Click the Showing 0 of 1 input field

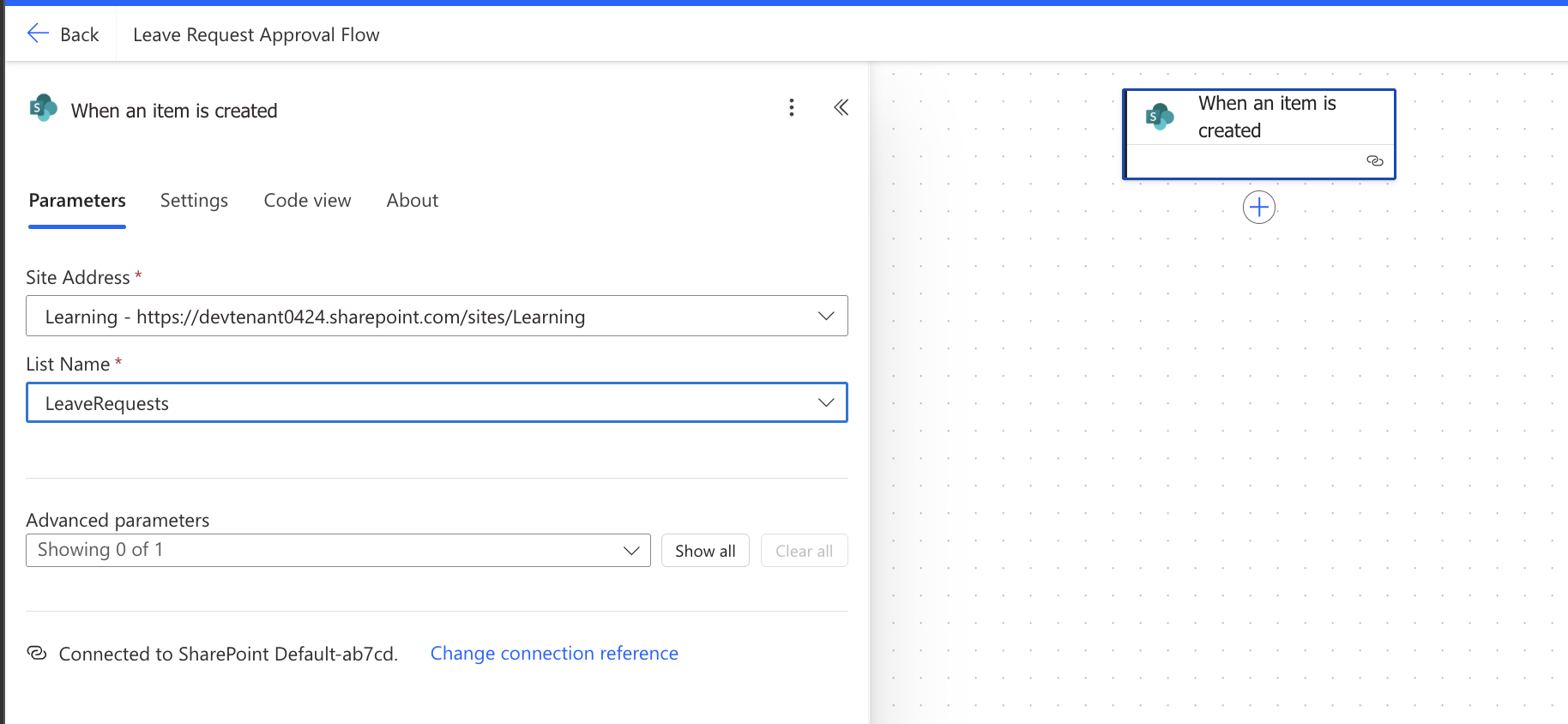(x=300, y=550)
